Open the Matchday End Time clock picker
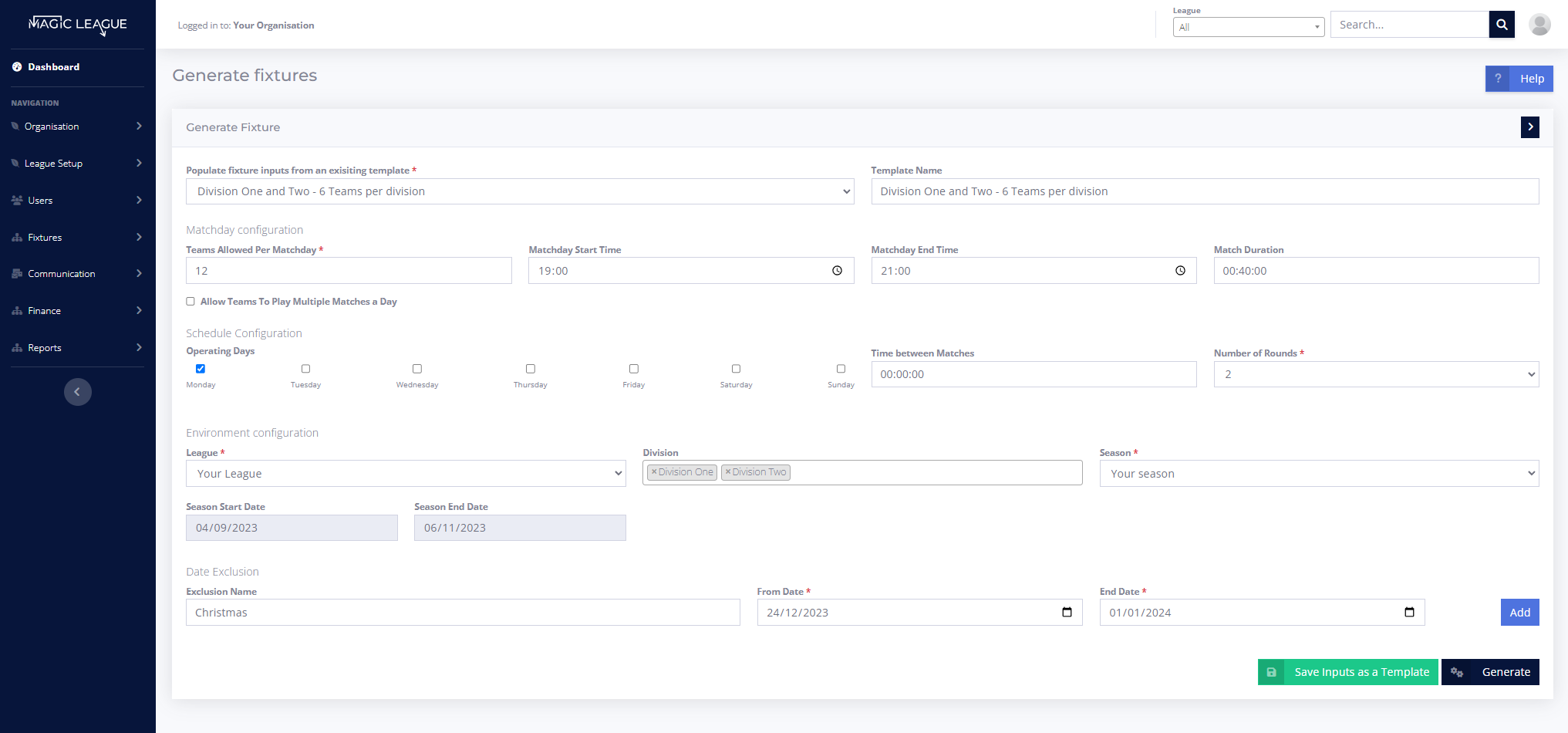 tap(1180, 271)
